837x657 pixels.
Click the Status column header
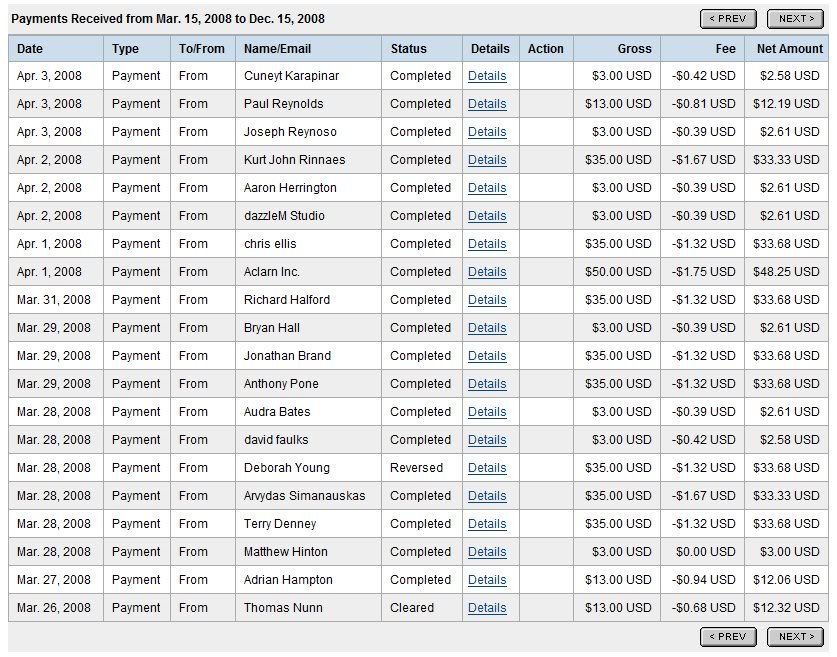coord(408,49)
